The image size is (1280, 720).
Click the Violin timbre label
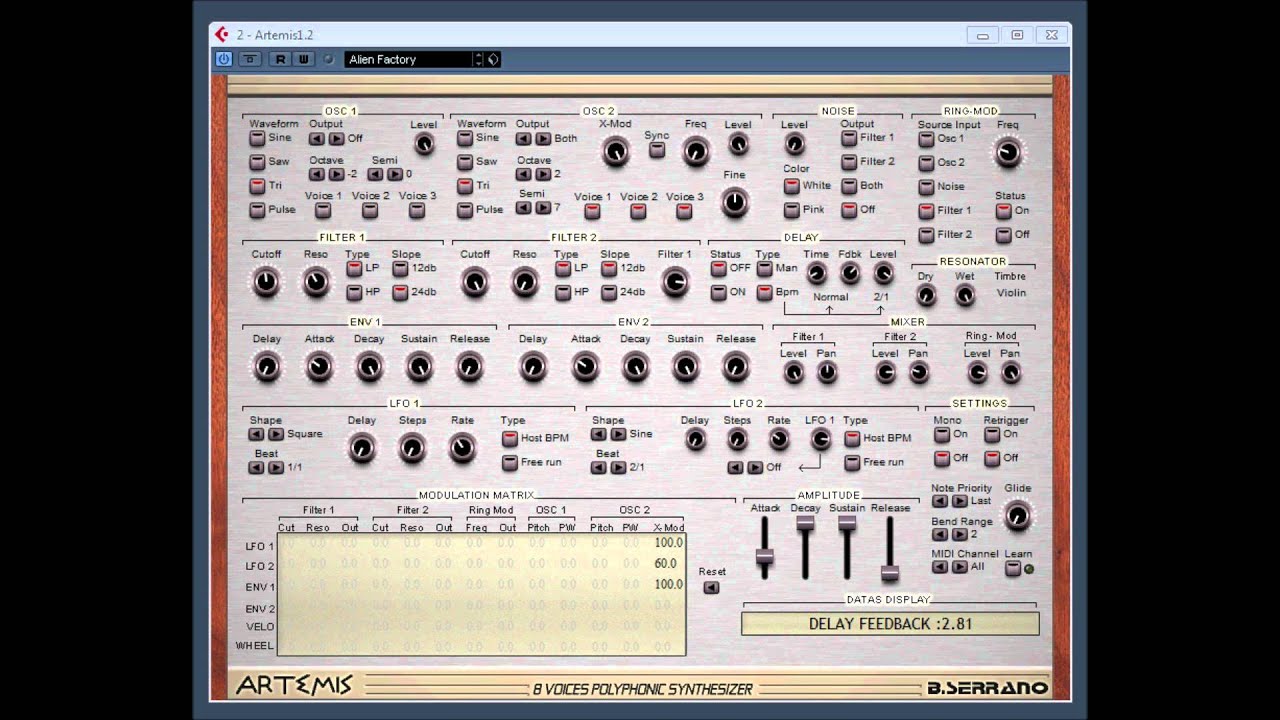(x=1011, y=293)
